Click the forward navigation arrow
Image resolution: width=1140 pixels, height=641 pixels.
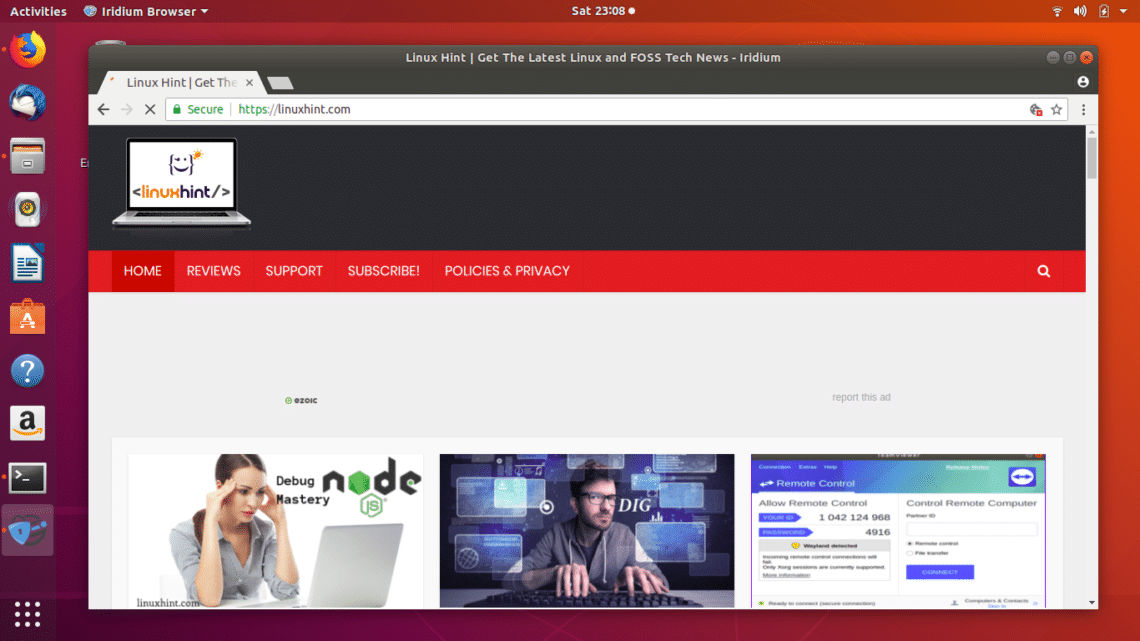127,110
